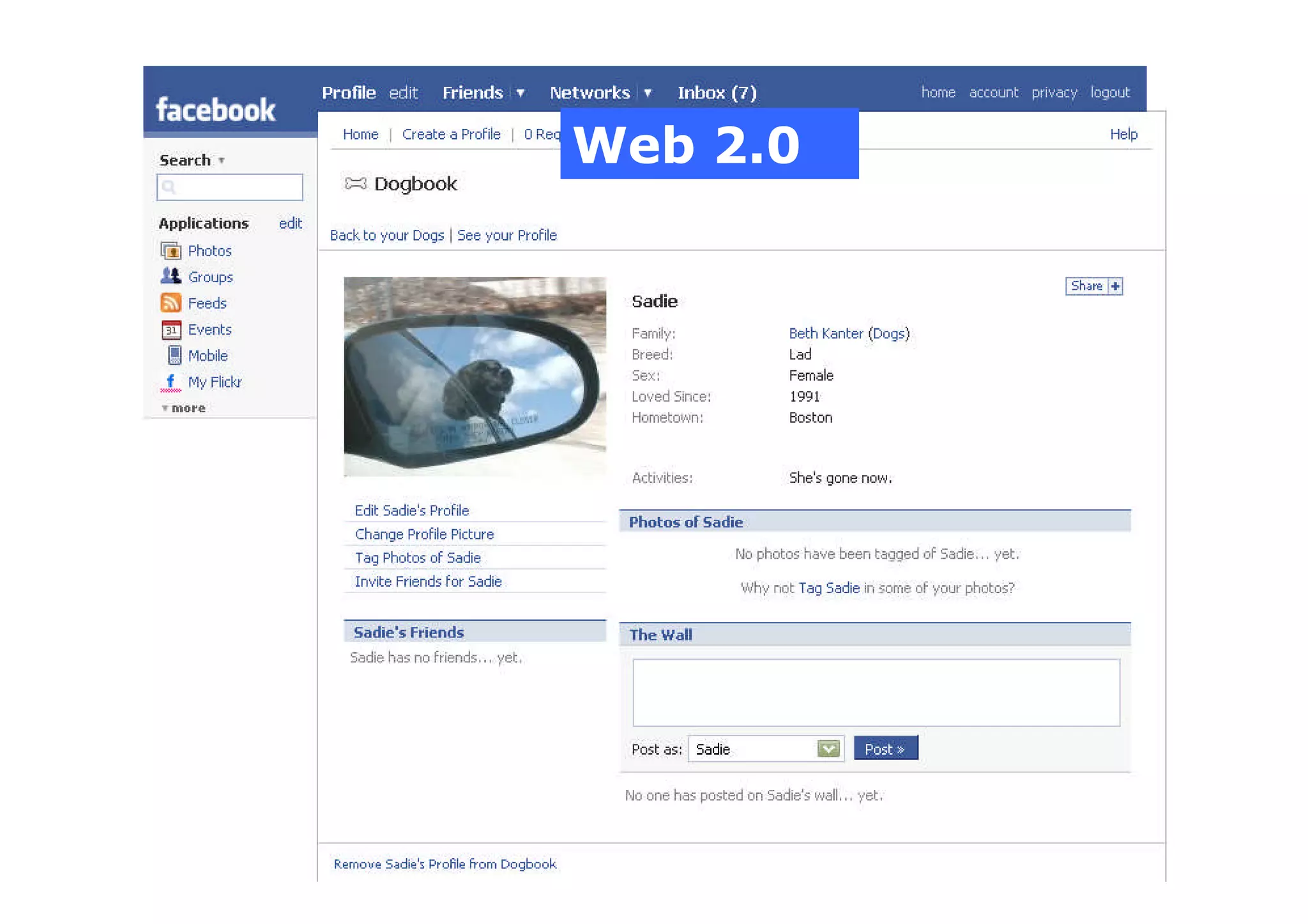1308x924 pixels.
Task: Click Tag Sadie link in photos section
Action: click(x=829, y=587)
